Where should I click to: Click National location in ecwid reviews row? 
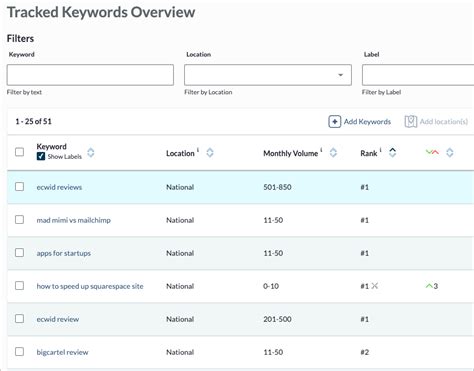(x=180, y=187)
